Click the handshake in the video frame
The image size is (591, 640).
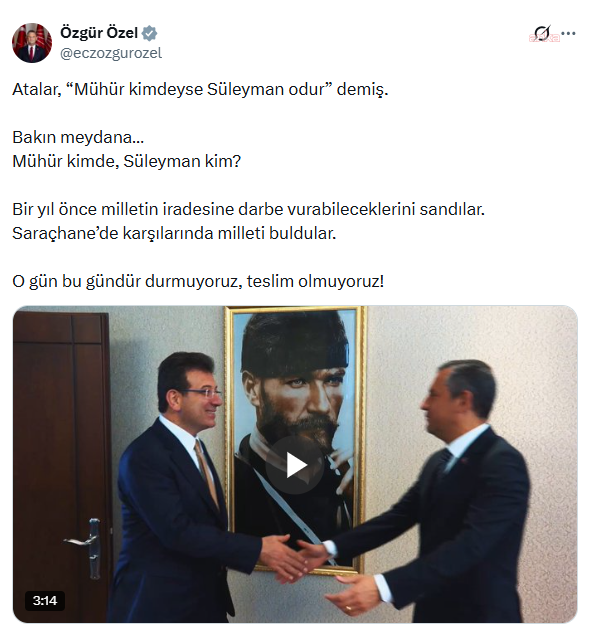302,557
